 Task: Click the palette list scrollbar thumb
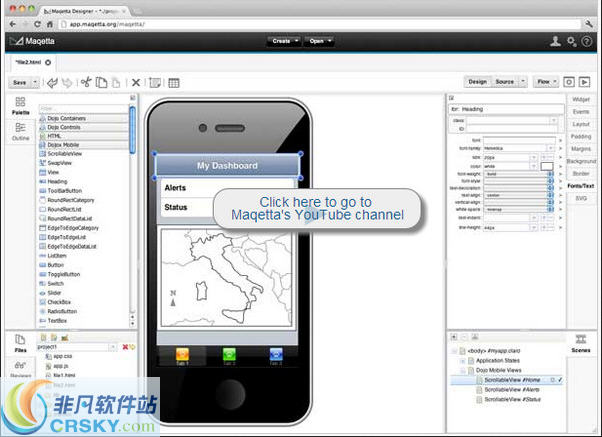click(132, 129)
